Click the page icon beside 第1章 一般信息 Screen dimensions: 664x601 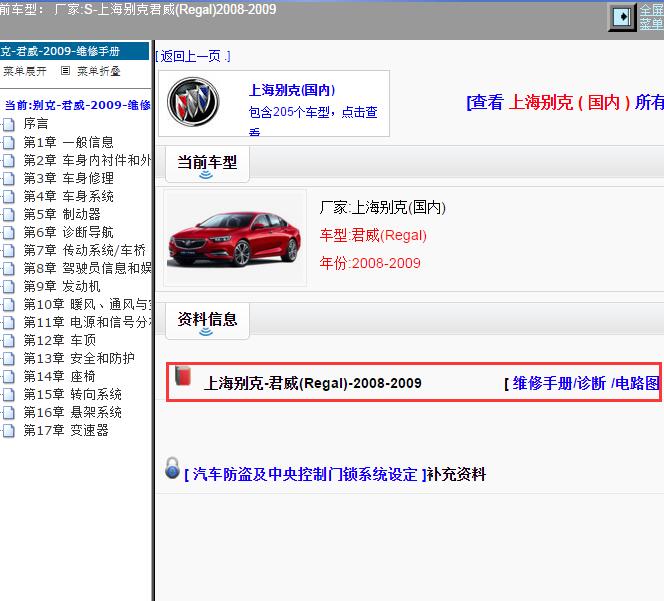pyautogui.click(x=8, y=142)
